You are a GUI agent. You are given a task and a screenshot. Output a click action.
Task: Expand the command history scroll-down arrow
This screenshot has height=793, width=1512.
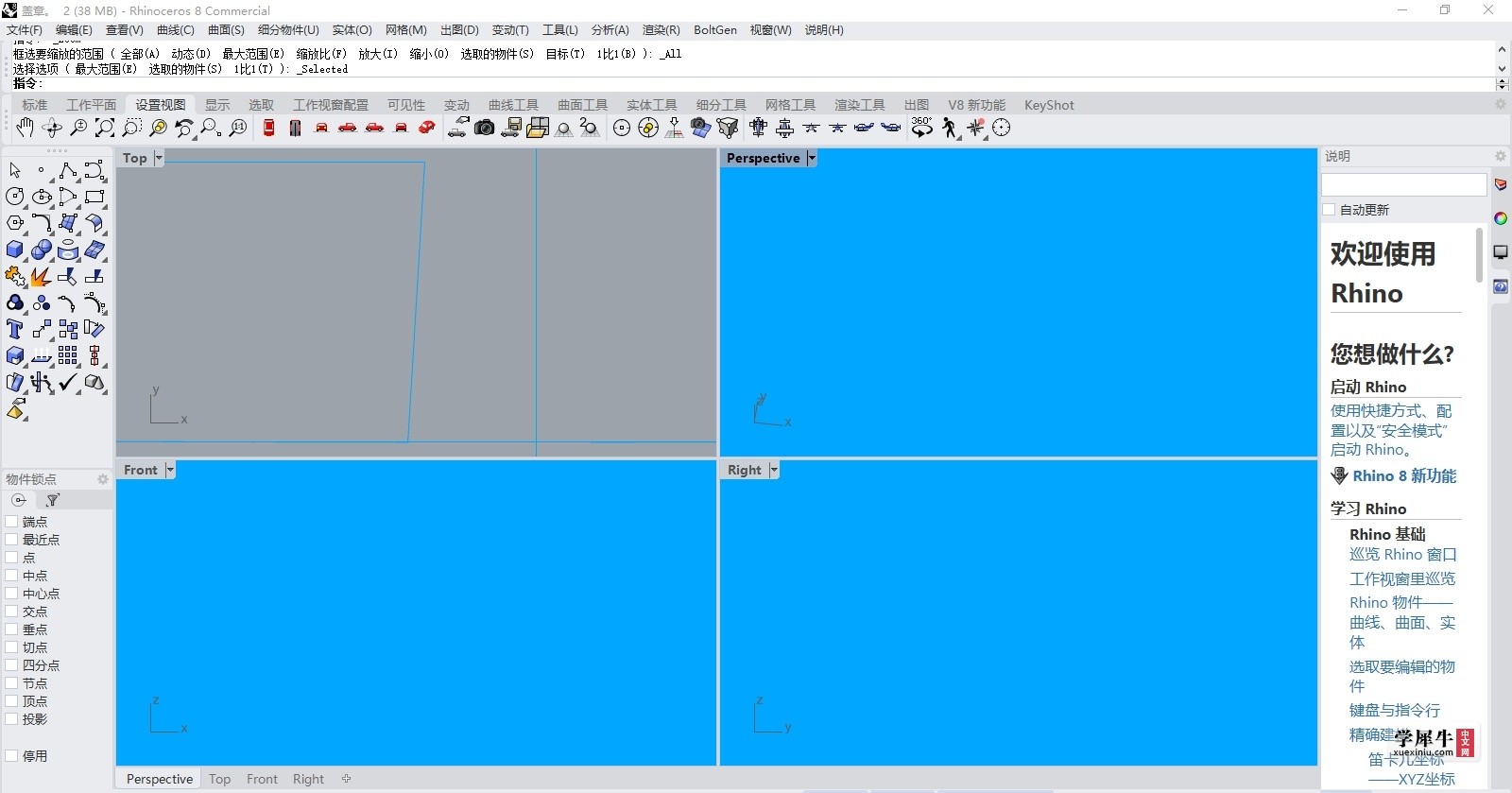point(1502,69)
